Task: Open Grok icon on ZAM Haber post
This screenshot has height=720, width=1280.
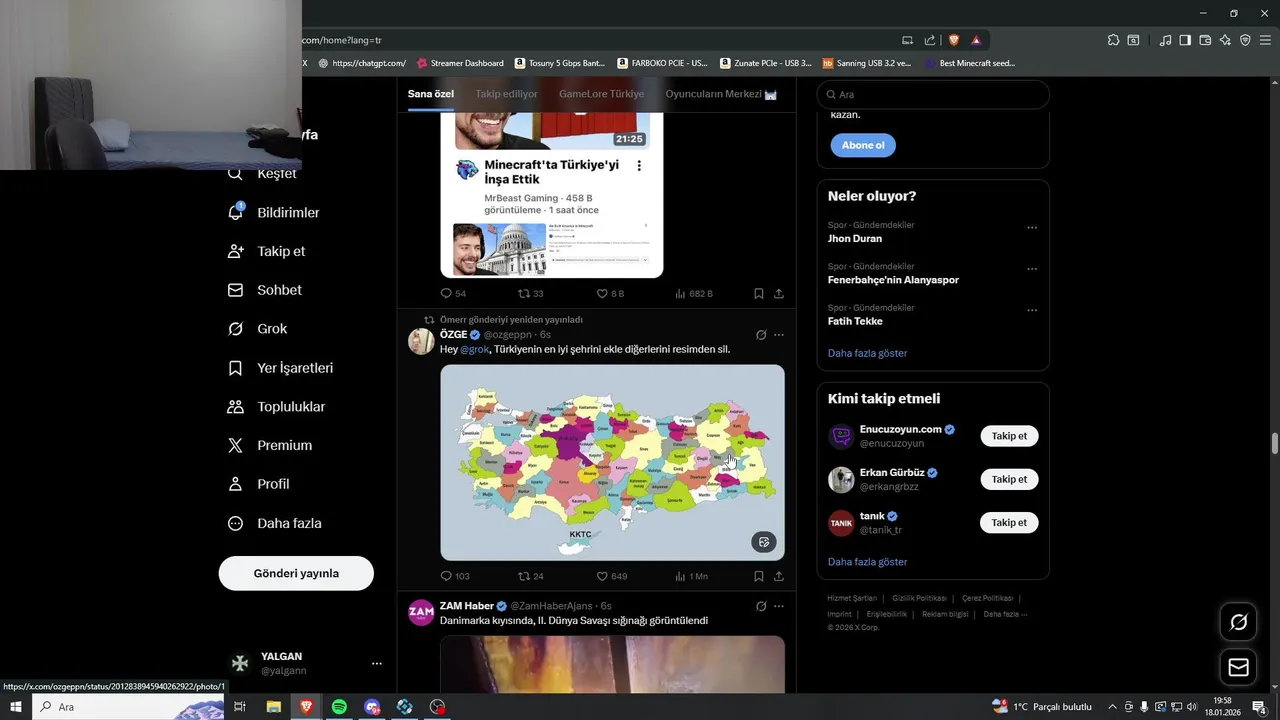Action: [x=760, y=606]
